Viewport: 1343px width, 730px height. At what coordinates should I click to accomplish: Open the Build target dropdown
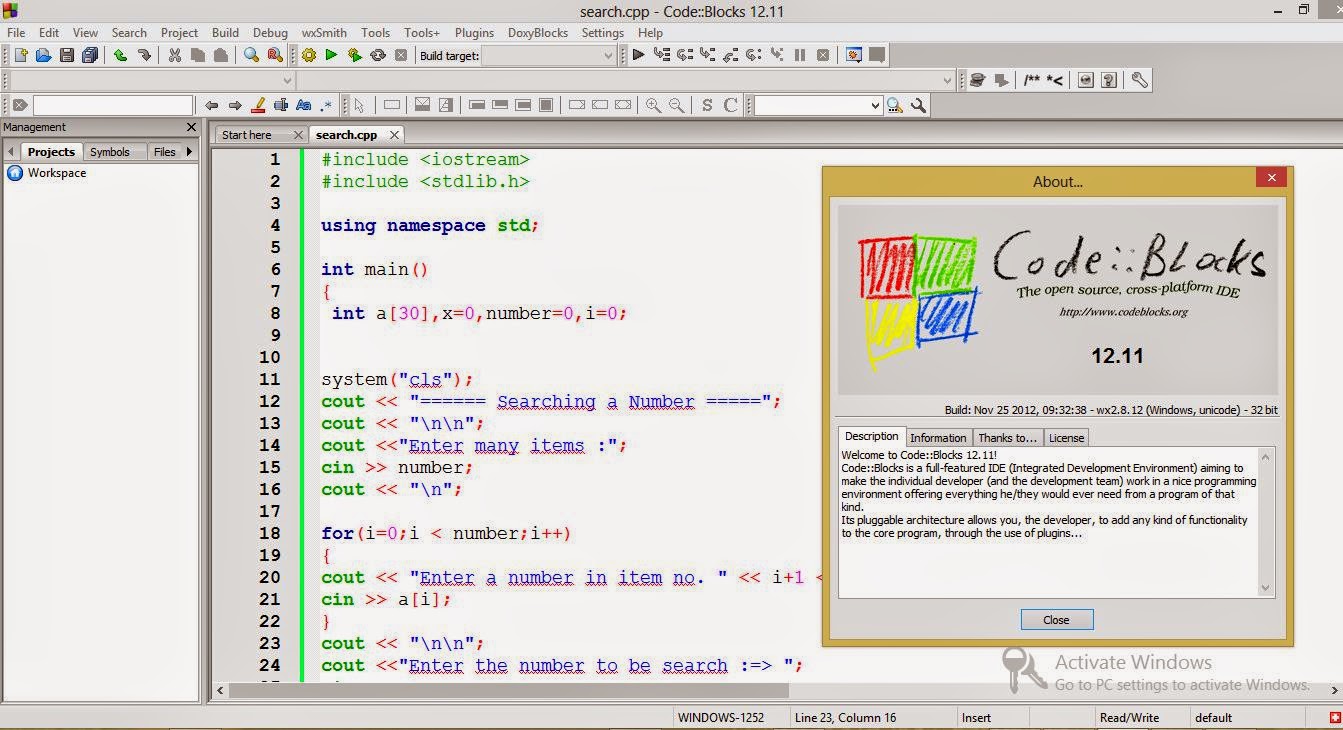pyautogui.click(x=608, y=56)
